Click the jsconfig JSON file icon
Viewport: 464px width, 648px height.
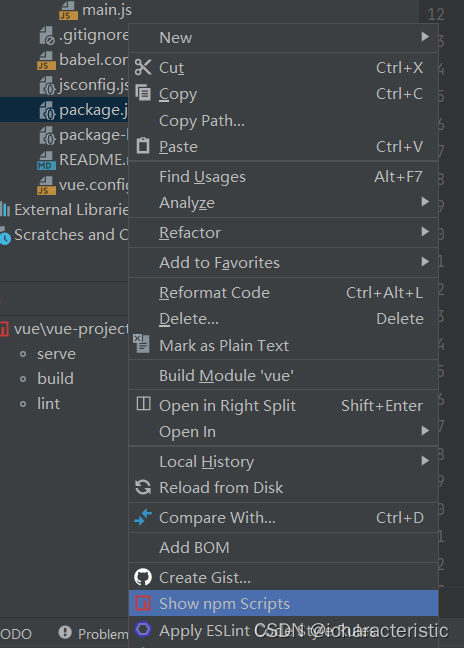pos(47,86)
